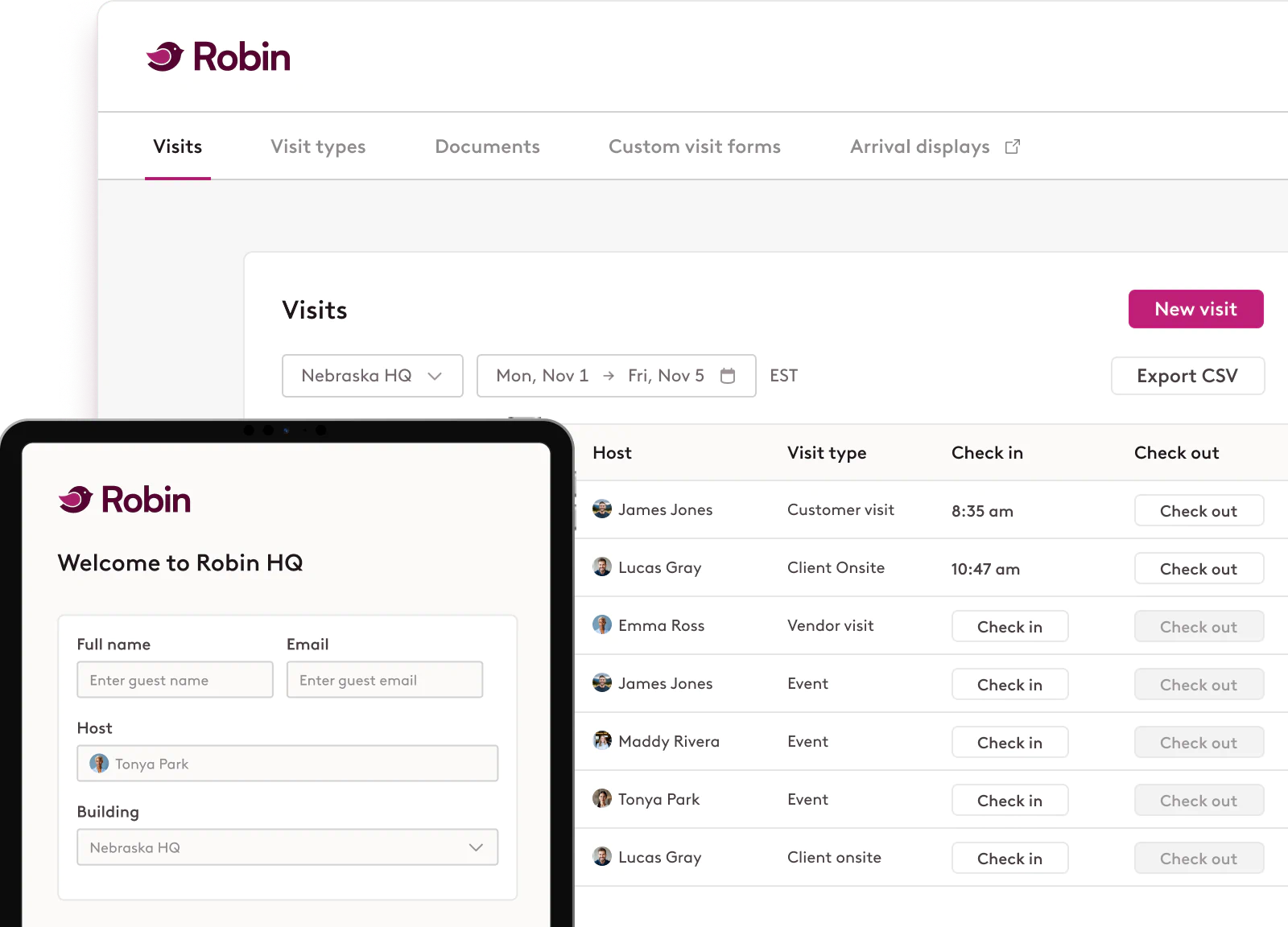Open the Mon, Nov 1 to Fri, Nov 5 date range
Screen dimensions: 1288x927
pos(617,376)
